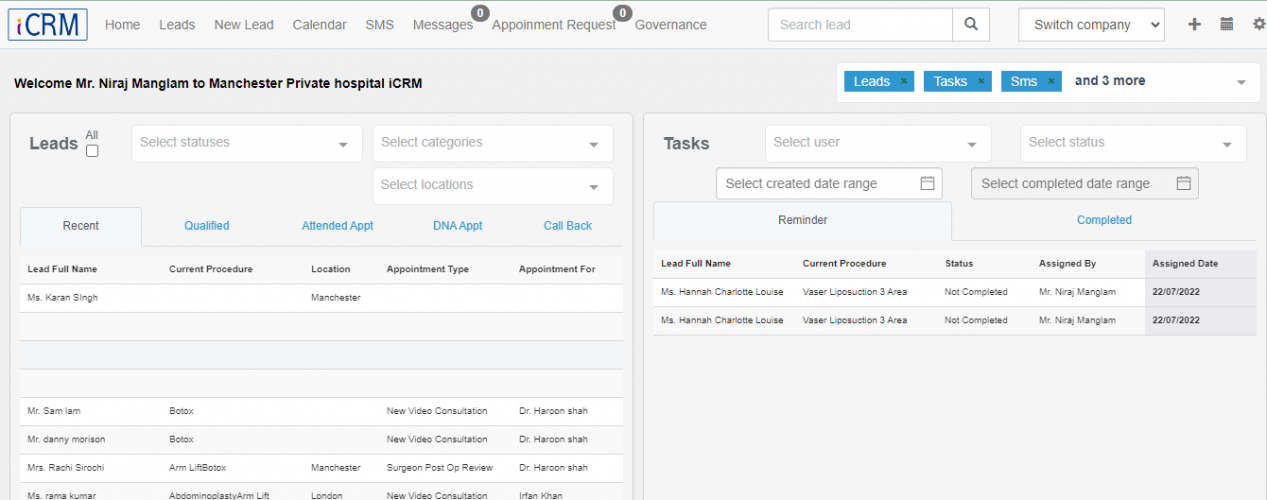Select the Reminder tasks tab

[803, 220]
